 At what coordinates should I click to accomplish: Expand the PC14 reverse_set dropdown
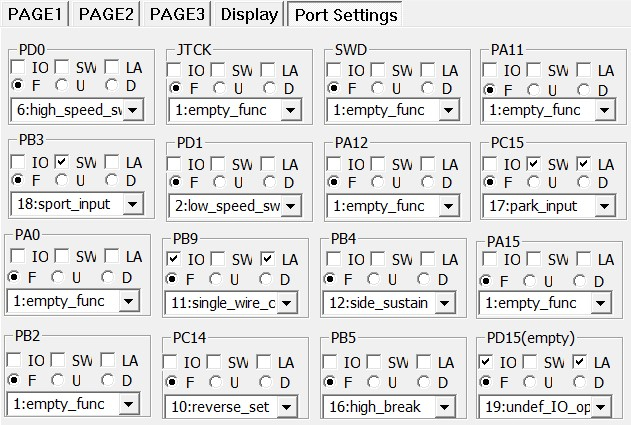click(287, 406)
